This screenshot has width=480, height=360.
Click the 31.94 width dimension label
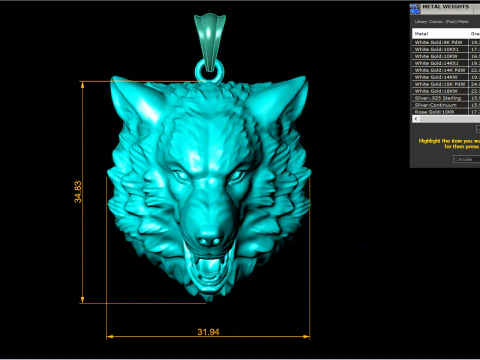208,332
